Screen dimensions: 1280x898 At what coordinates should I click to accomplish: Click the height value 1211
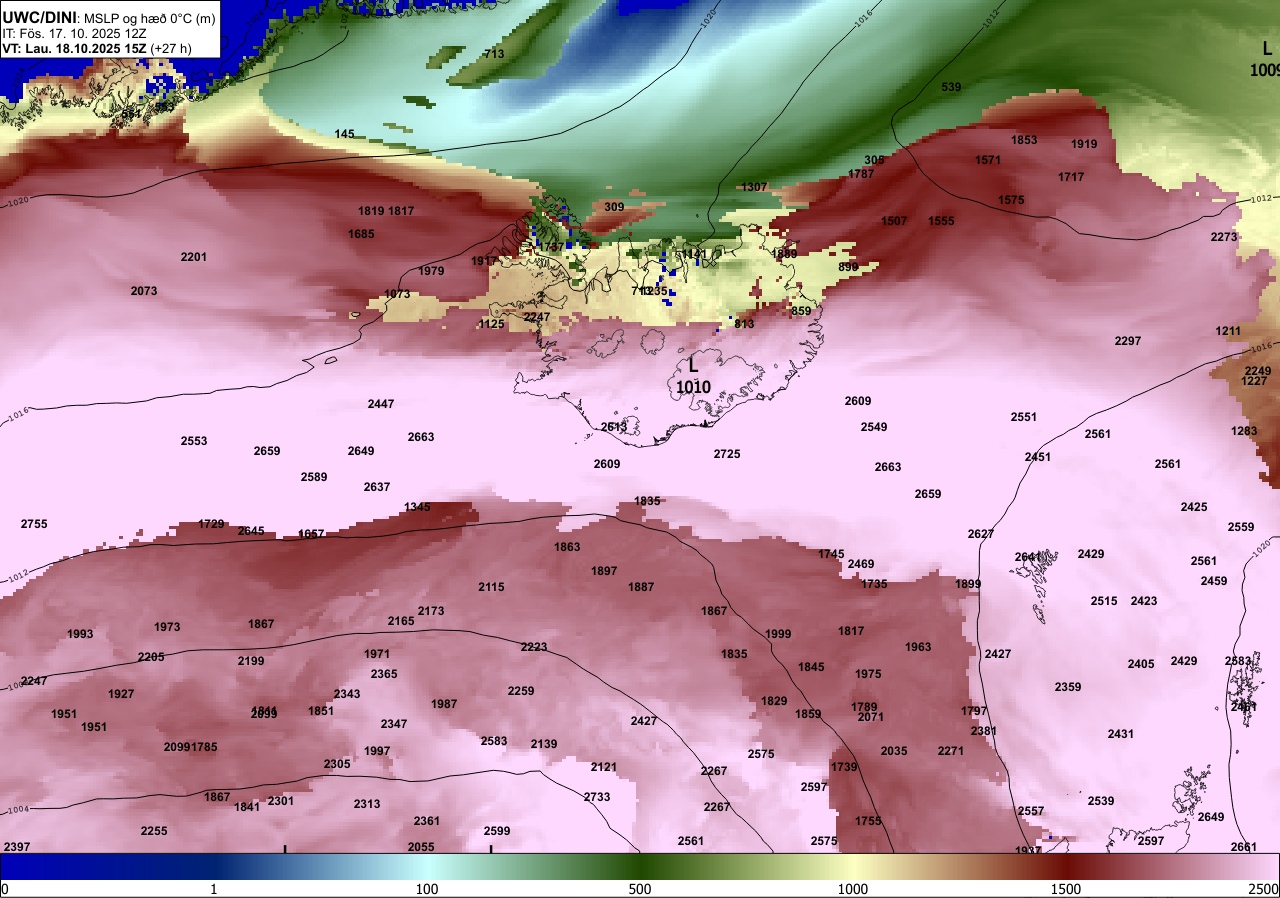click(x=1228, y=331)
